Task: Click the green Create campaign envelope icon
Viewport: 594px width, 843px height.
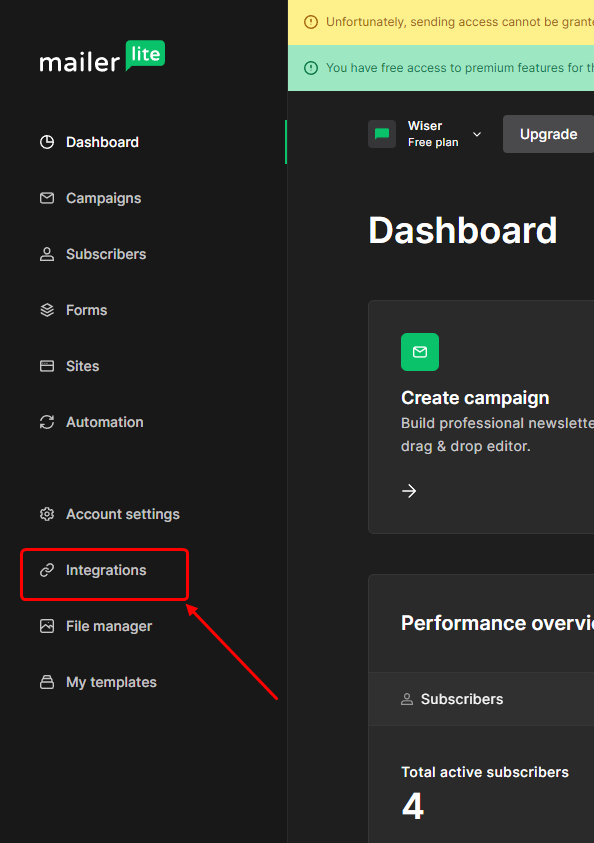Action: point(420,352)
